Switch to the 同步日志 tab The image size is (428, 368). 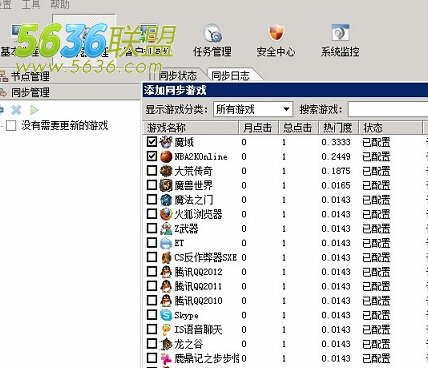pyautogui.click(x=231, y=75)
